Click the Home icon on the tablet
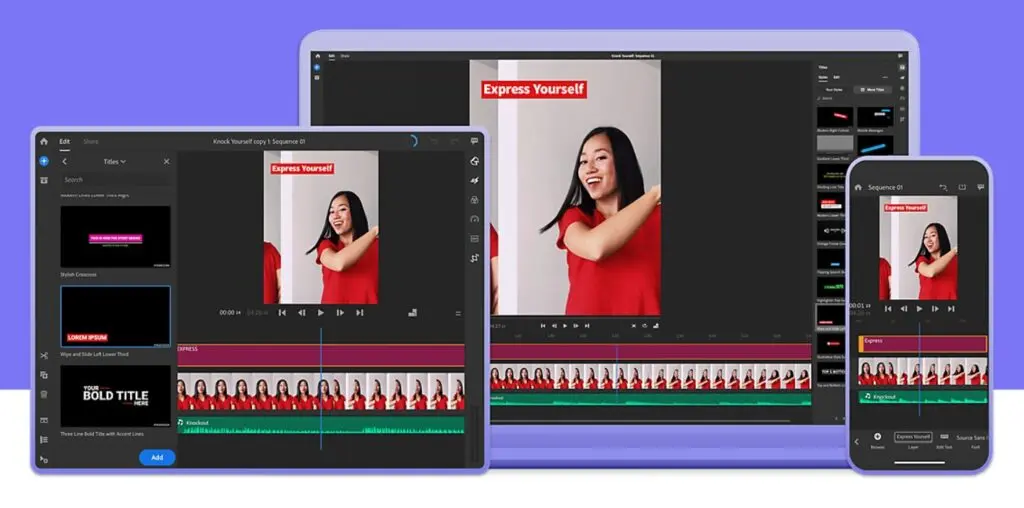 (x=44, y=142)
